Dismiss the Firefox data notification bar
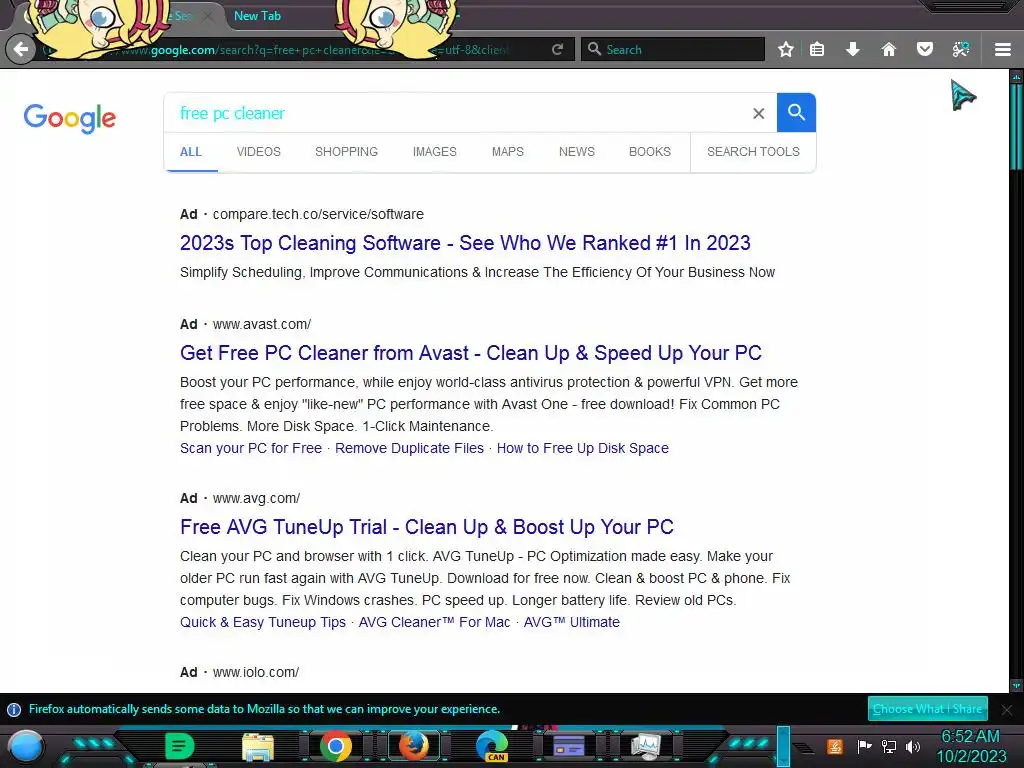 1007,709
